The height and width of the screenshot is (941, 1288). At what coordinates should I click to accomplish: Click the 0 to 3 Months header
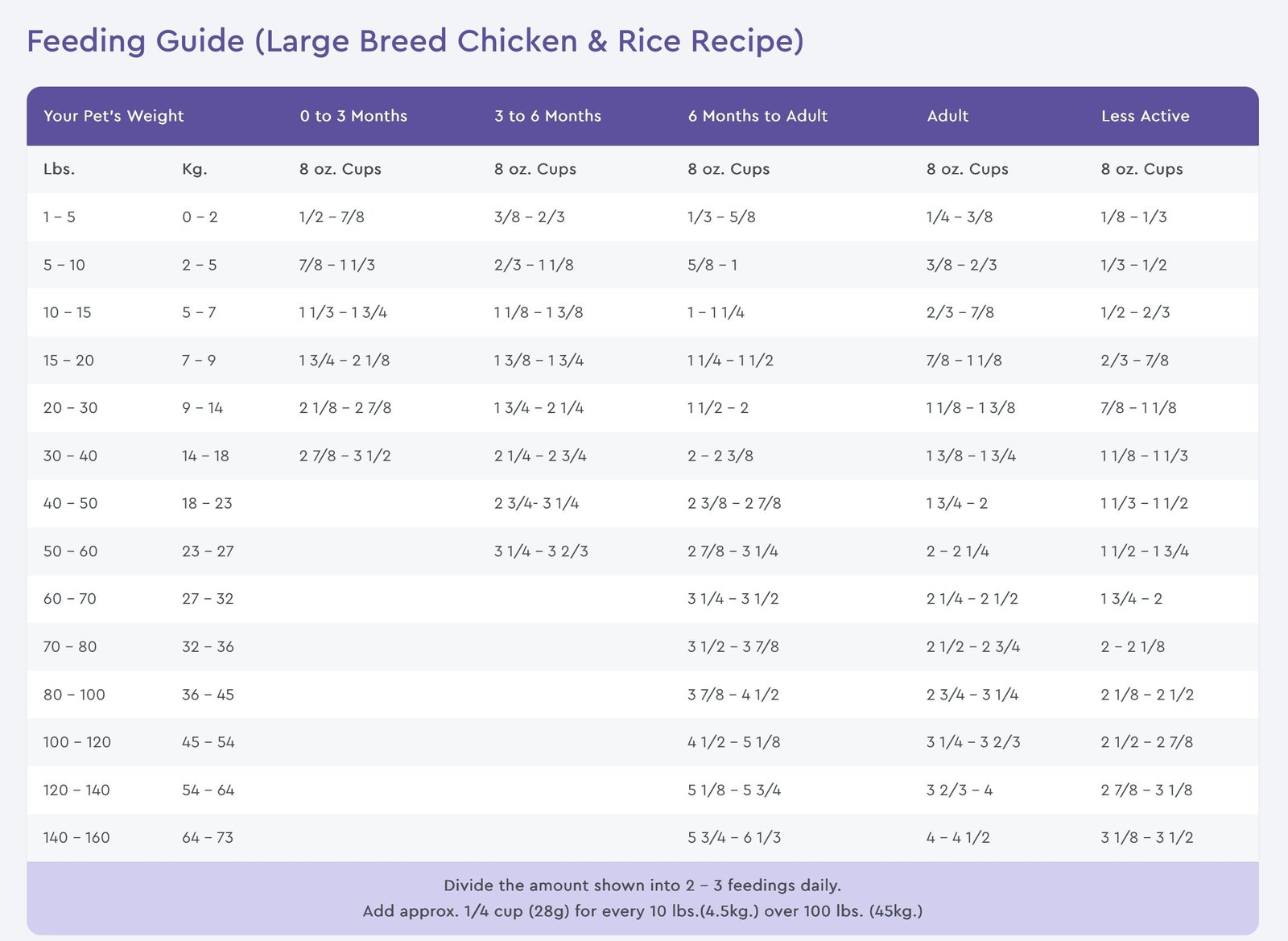353,116
